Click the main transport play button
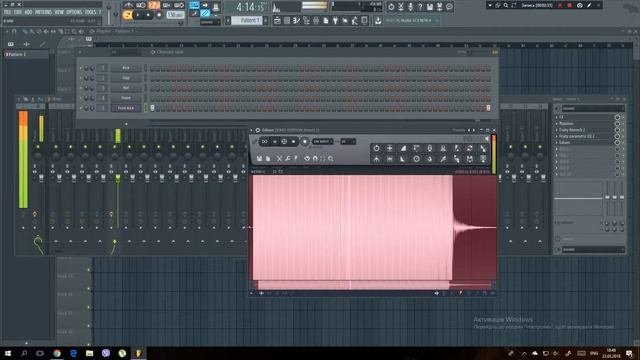Viewport: 640px width, 360px height. [138, 15]
